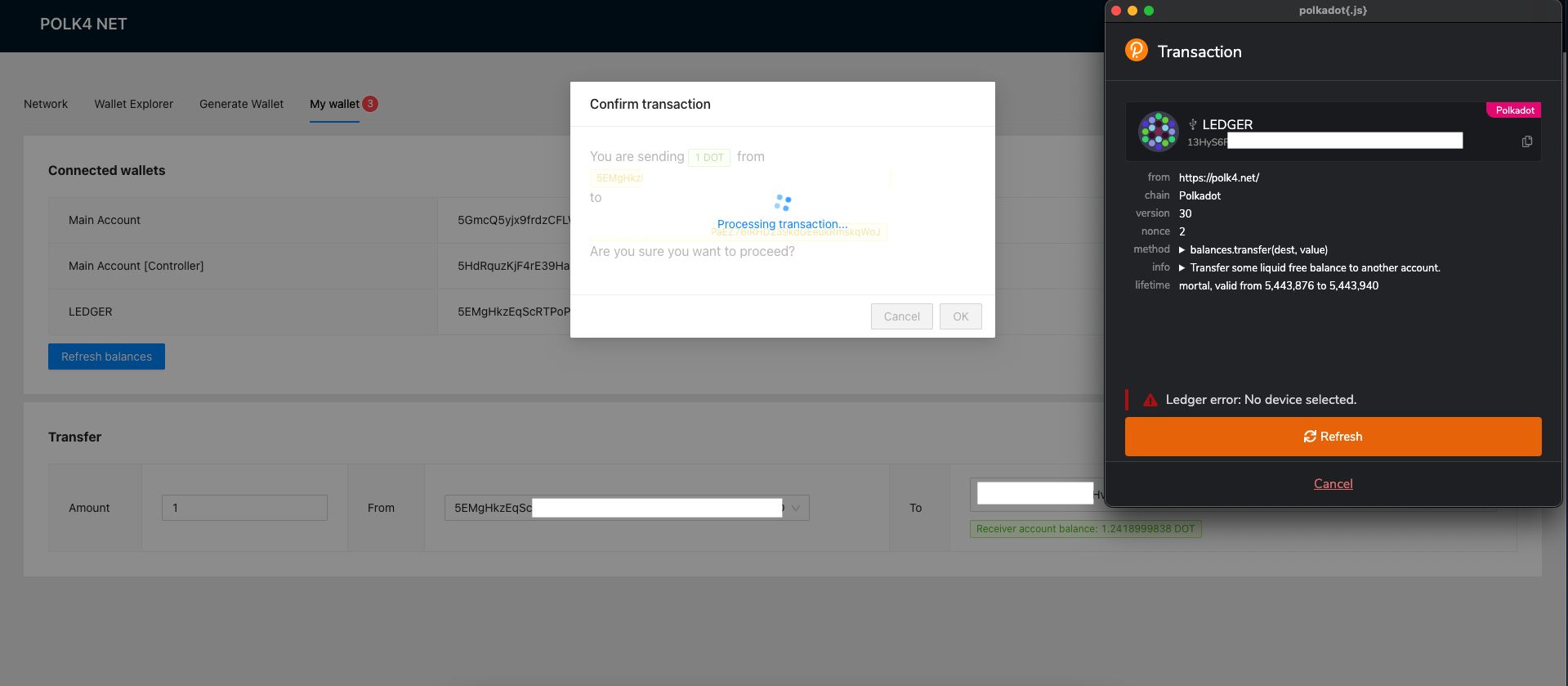Click the red warning triangle icon
This screenshot has height=686, width=1568.
tap(1150, 400)
